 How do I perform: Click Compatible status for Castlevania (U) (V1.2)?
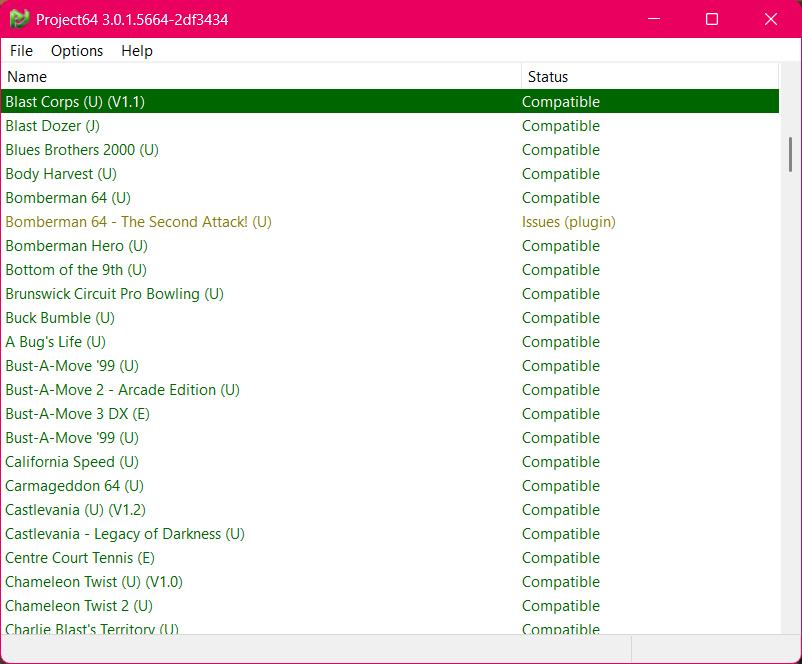[x=561, y=510]
